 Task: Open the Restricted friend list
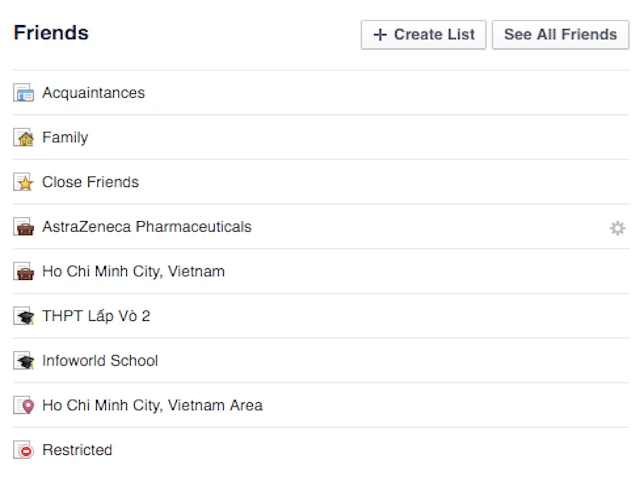[x=77, y=450]
